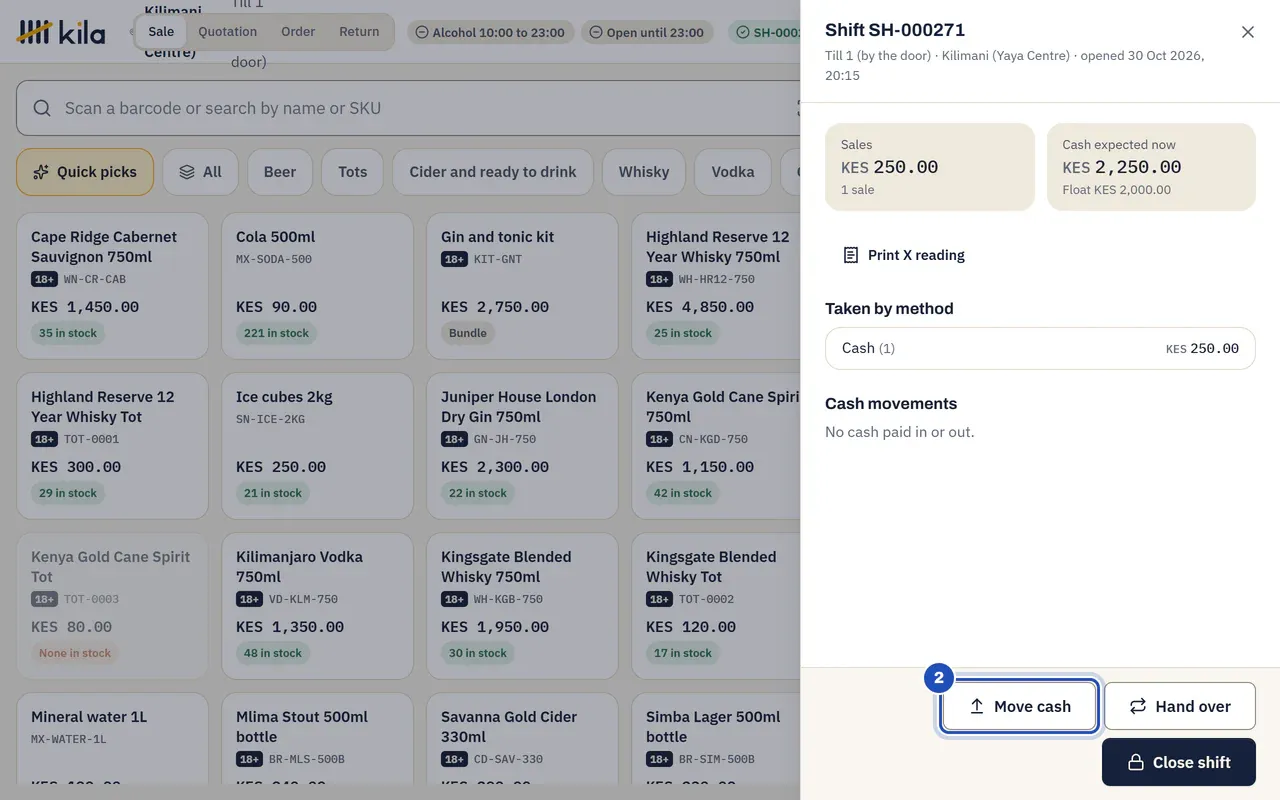Image resolution: width=1280 pixels, height=800 pixels.
Task: Click the Move cash button
Action: (1020, 706)
